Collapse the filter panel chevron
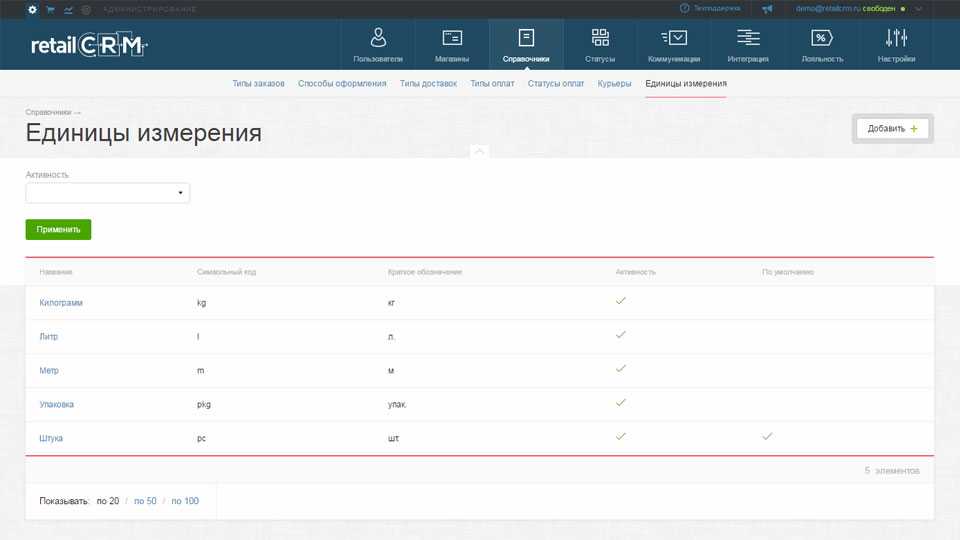 point(479,151)
